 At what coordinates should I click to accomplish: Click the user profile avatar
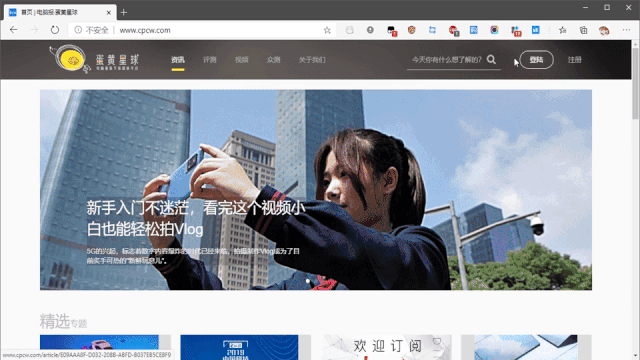pos(604,30)
